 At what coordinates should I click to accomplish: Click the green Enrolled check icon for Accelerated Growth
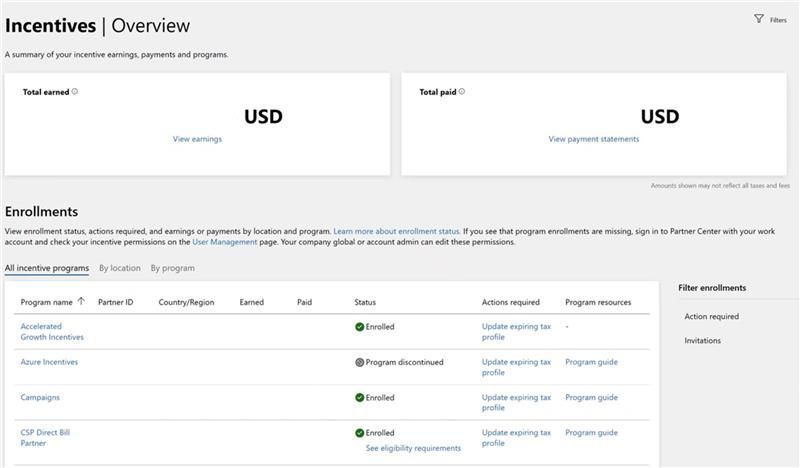point(359,327)
